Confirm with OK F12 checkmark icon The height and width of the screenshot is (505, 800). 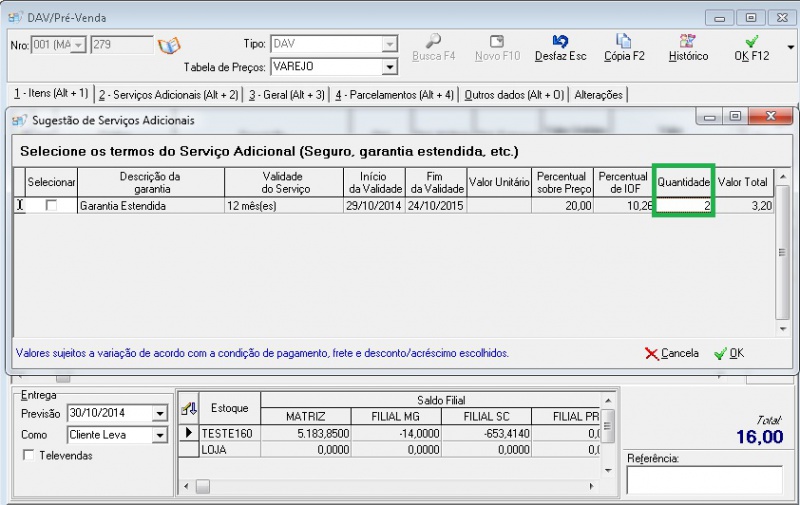pyautogui.click(x=752, y=42)
